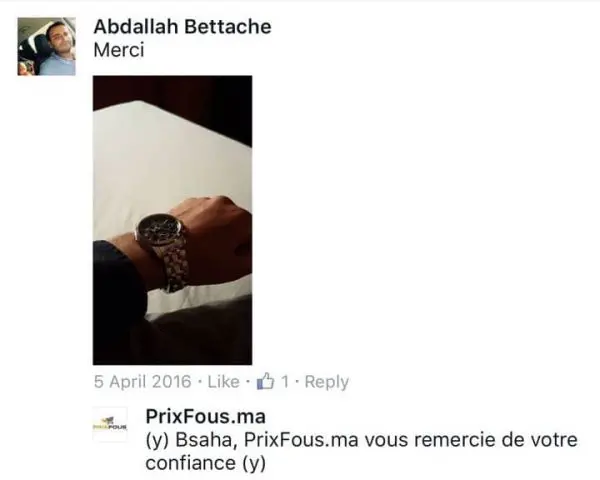View who liked via the count 1
The image size is (600, 480).
(285, 382)
